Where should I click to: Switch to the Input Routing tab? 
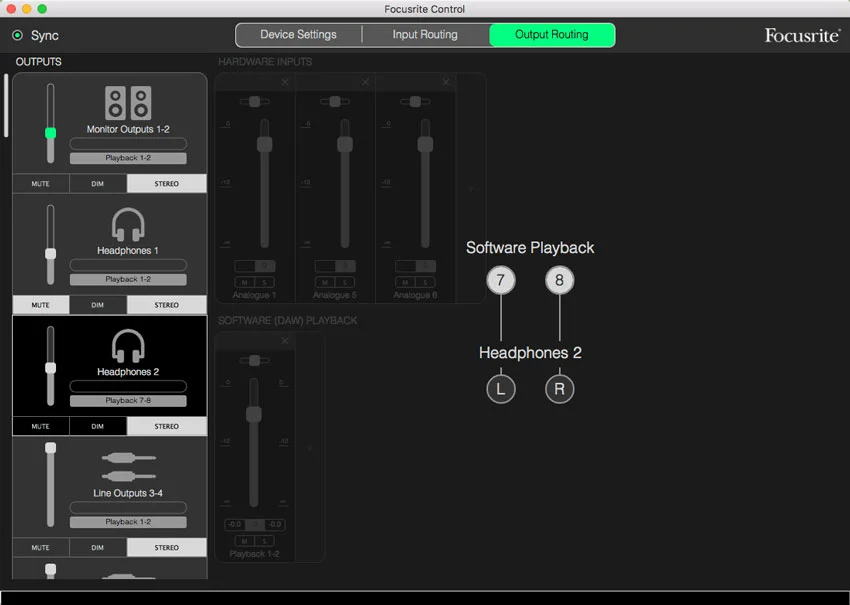point(425,35)
